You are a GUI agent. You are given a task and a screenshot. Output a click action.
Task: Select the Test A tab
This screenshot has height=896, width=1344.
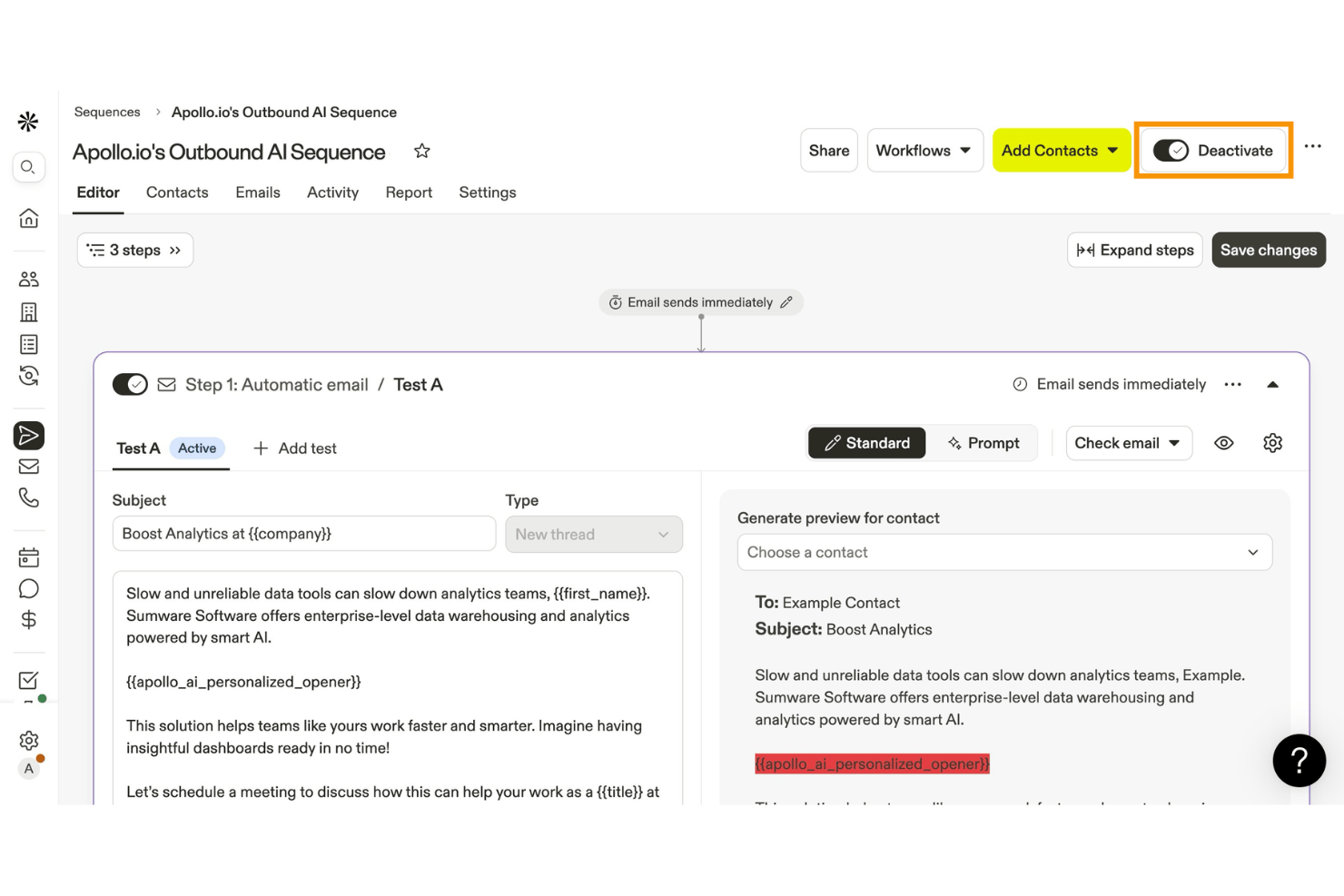pos(138,448)
